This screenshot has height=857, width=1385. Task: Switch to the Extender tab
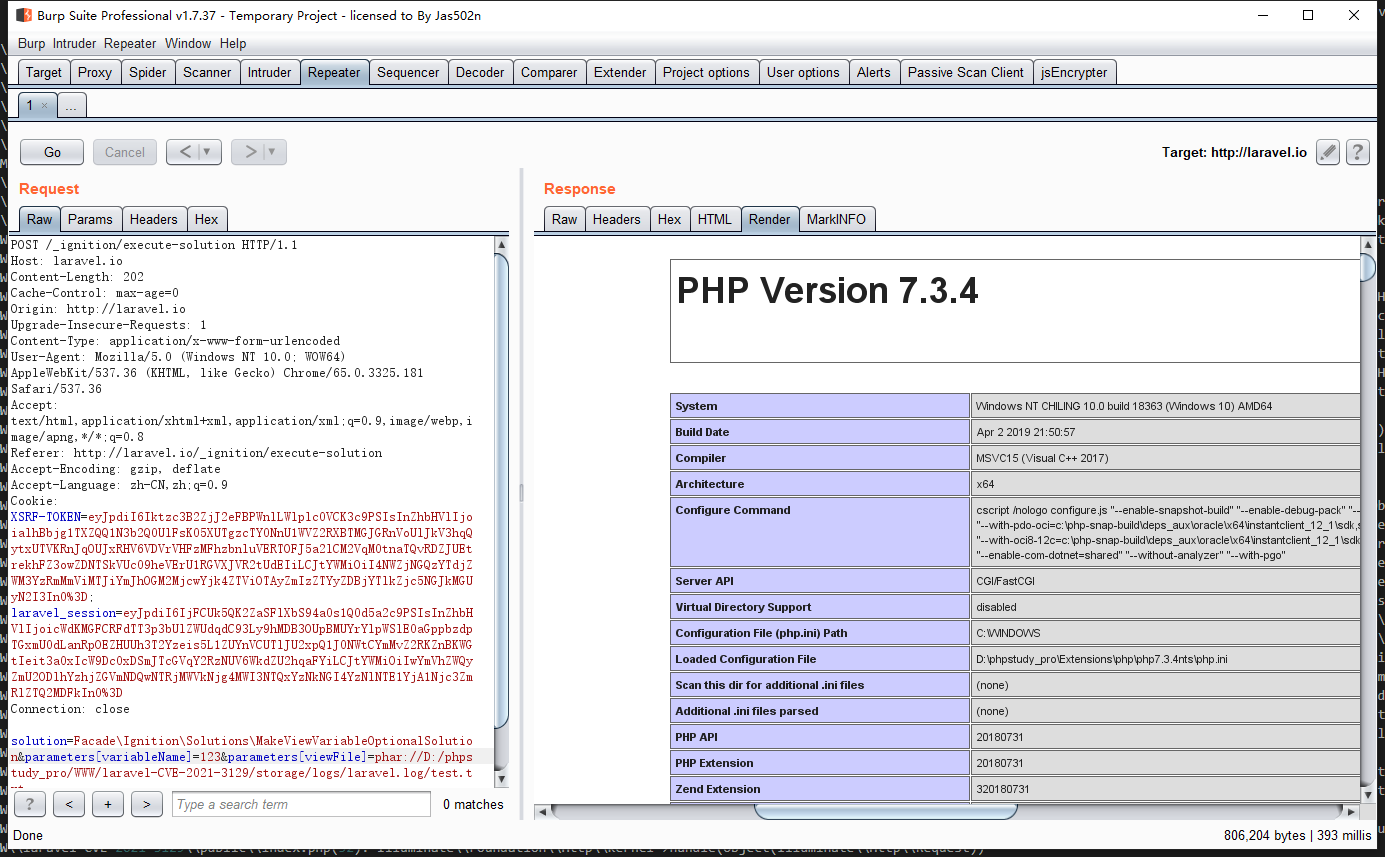click(x=620, y=72)
